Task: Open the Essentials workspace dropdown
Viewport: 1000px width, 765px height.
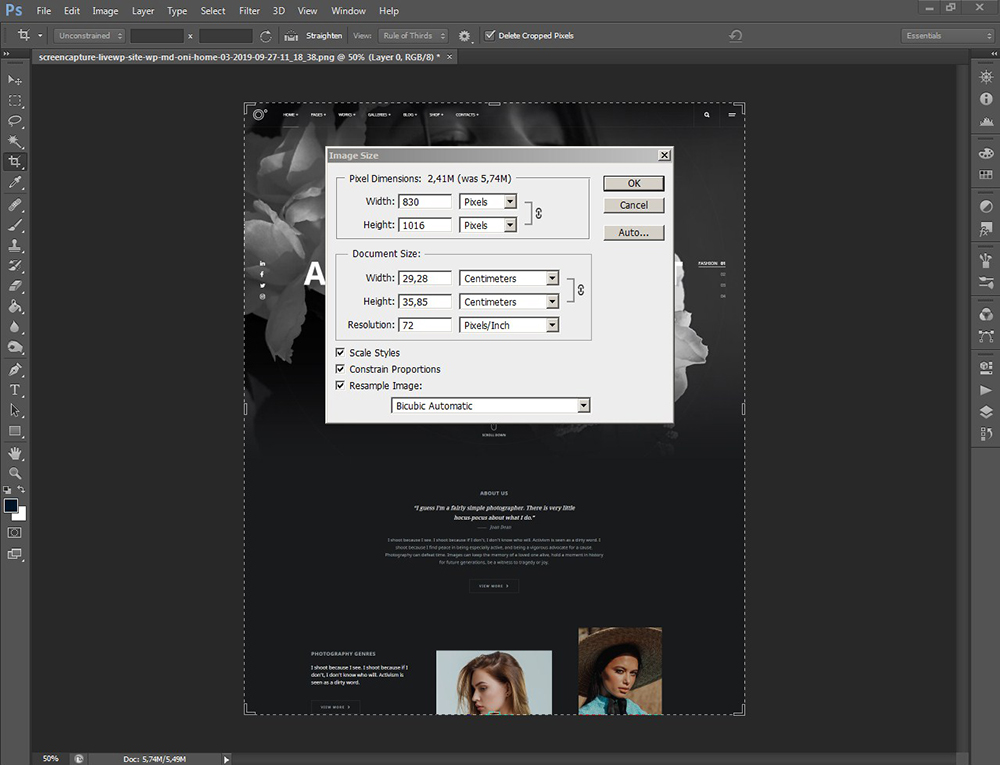Action: click(x=948, y=36)
